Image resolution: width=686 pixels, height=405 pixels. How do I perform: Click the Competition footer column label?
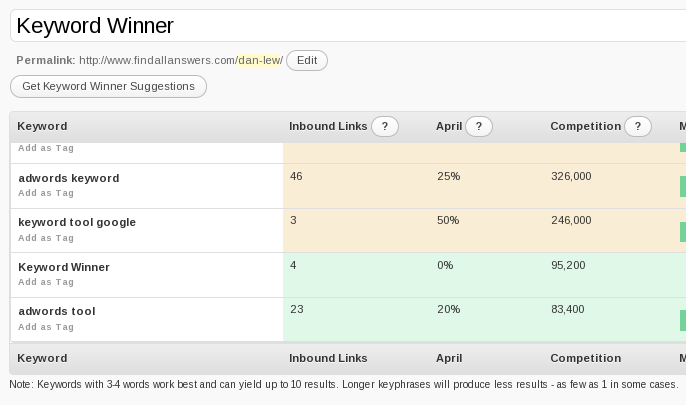[x=585, y=358]
